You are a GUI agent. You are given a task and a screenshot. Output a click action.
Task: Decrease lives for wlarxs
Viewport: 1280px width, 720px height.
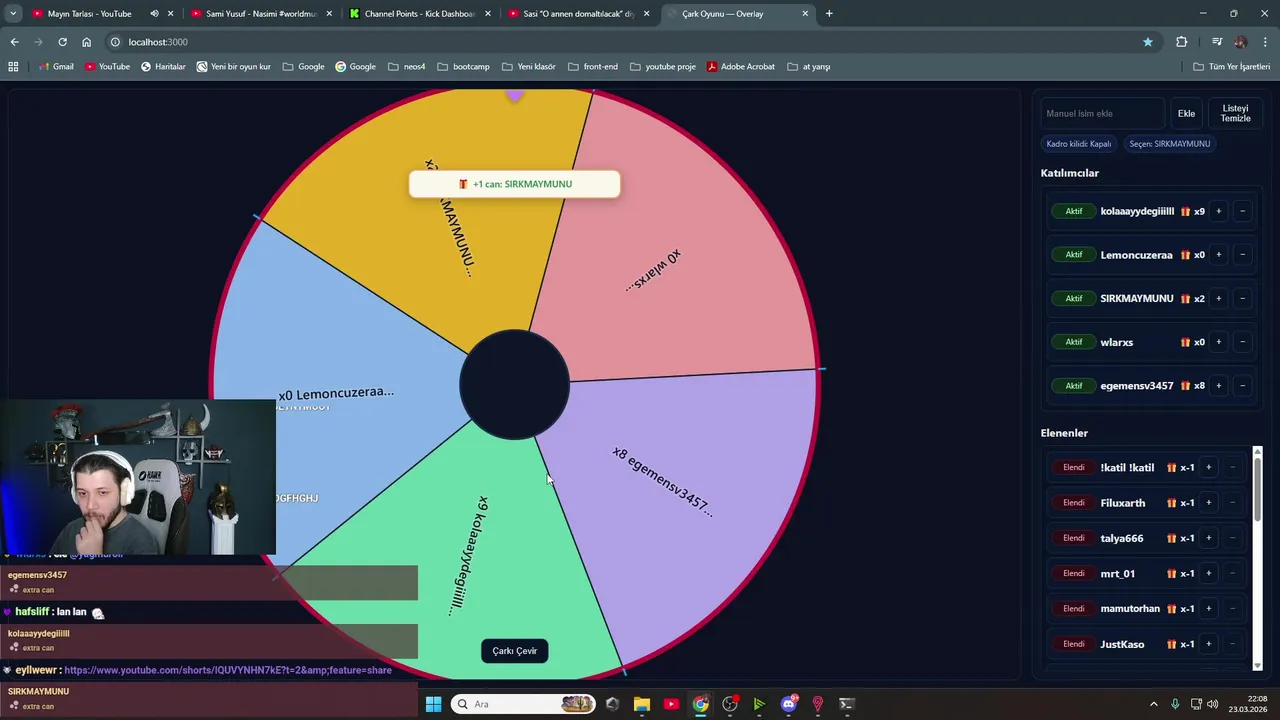[1242, 342]
